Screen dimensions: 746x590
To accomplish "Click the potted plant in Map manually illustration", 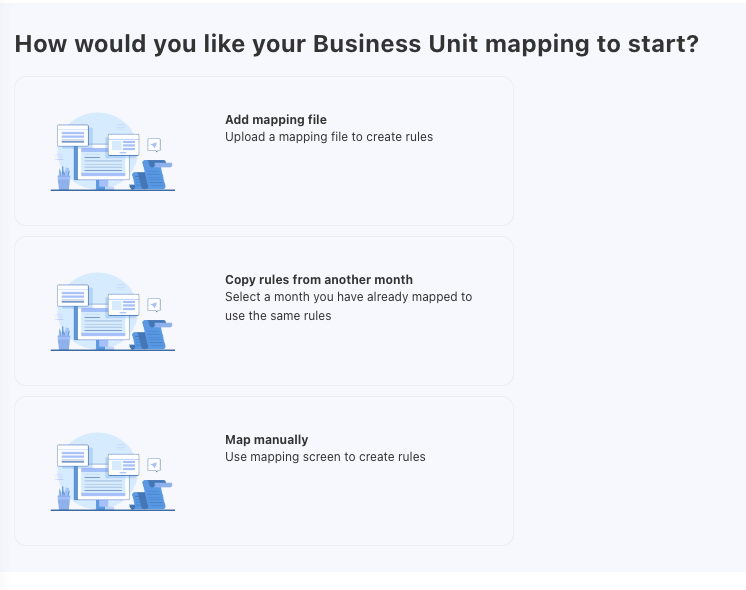I will (x=64, y=498).
